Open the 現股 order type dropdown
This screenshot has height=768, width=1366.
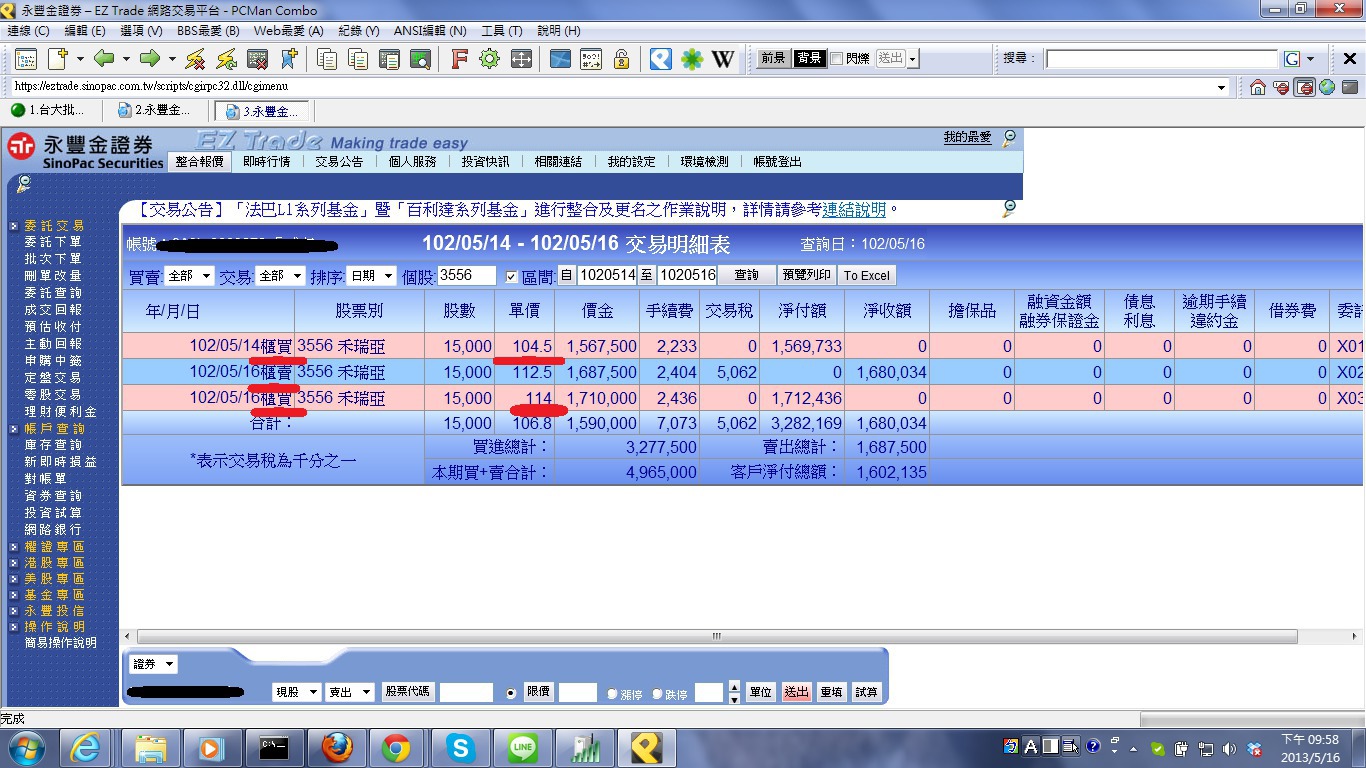(x=296, y=692)
